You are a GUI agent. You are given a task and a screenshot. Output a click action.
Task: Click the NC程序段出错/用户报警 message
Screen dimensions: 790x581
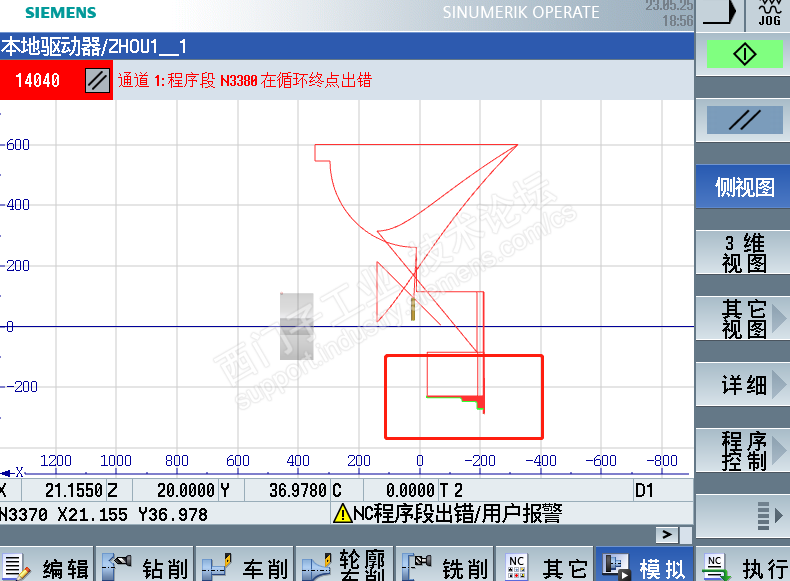tap(457, 514)
